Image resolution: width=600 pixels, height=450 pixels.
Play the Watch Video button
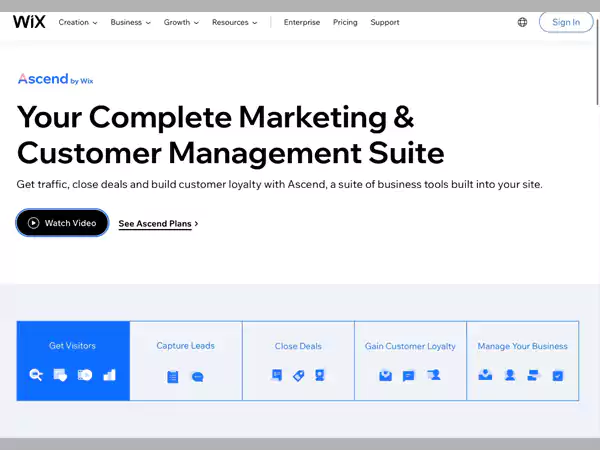point(62,223)
